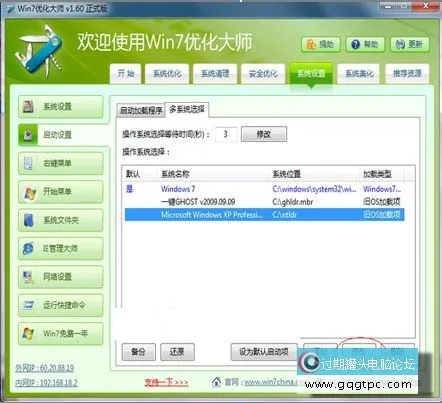Click the 捐助 donate button
This screenshot has height=403, width=442.
tap(321, 44)
